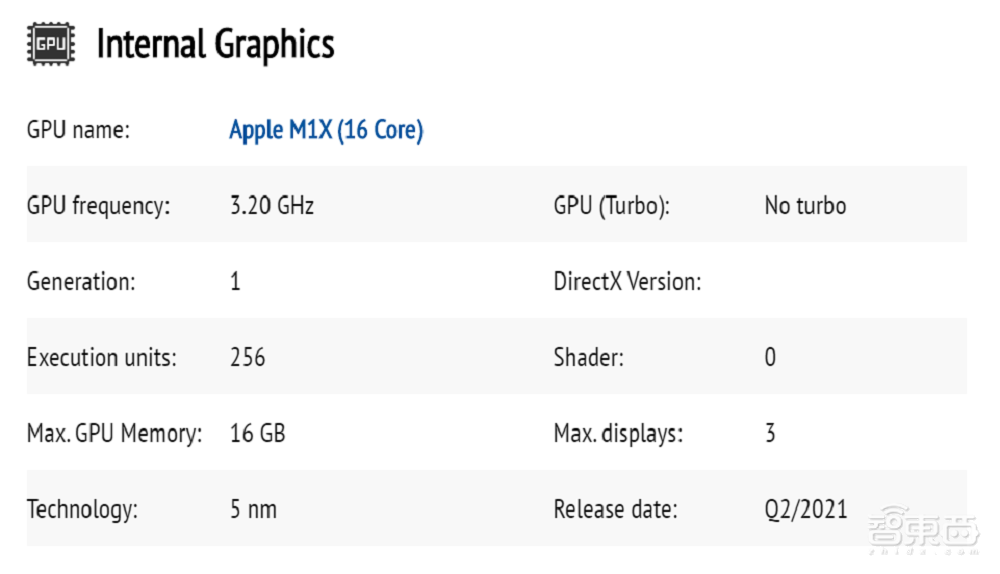Select the 5 nm technology value
This screenshot has width=1000, height=574.
[x=253, y=509]
